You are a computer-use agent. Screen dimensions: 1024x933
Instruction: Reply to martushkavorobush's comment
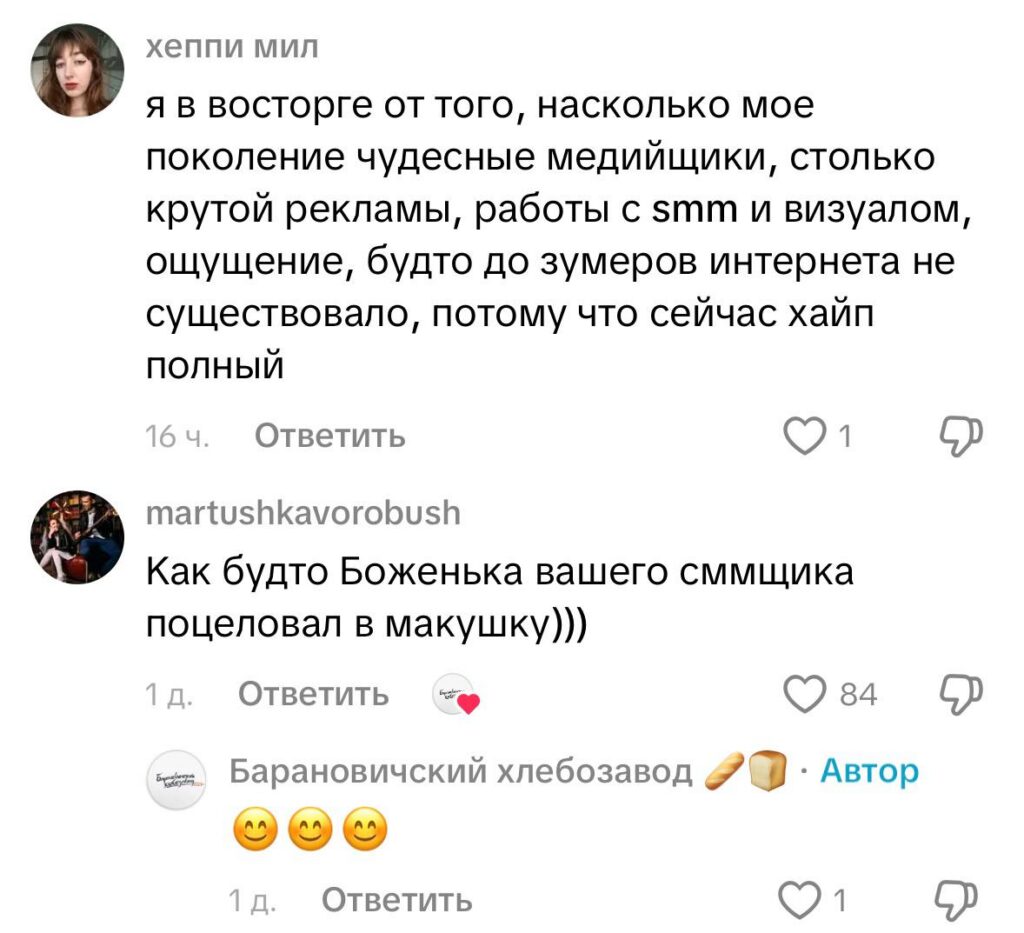click(313, 693)
